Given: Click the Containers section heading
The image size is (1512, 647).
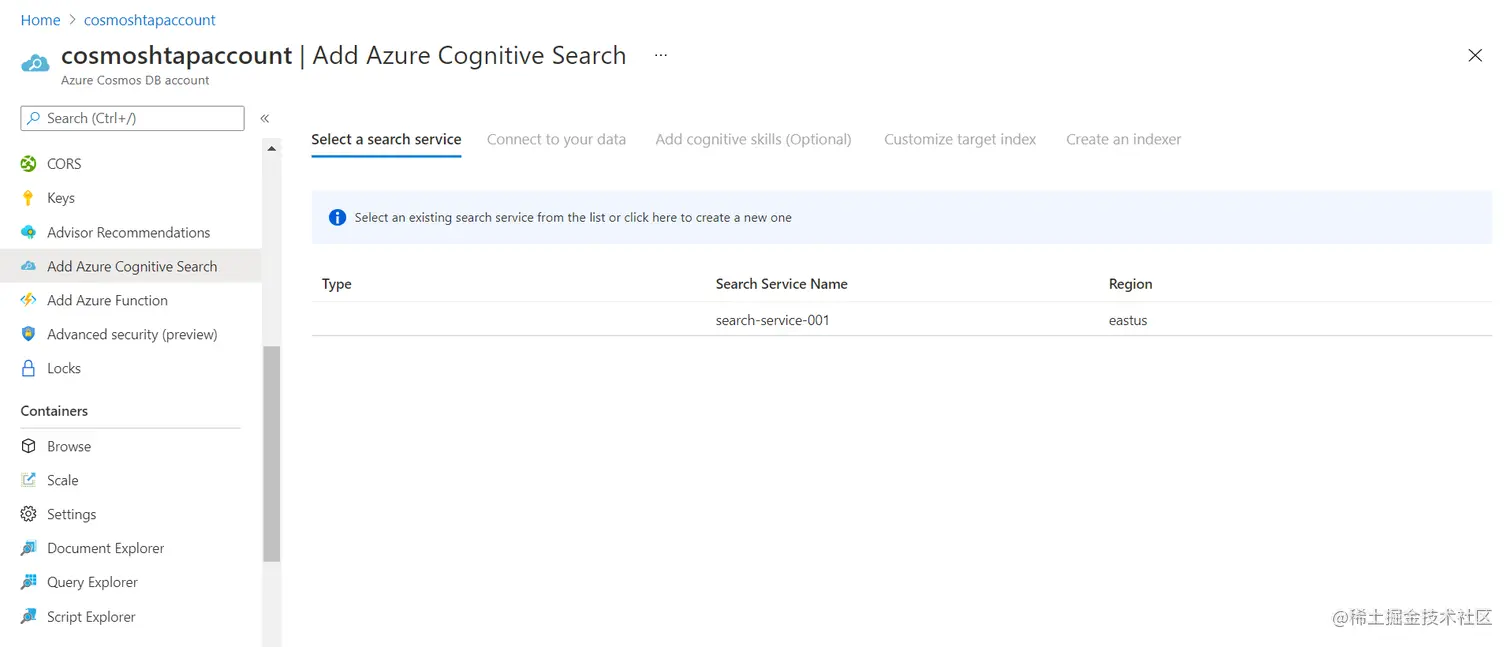Looking at the screenshot, I should coord(54,411).
